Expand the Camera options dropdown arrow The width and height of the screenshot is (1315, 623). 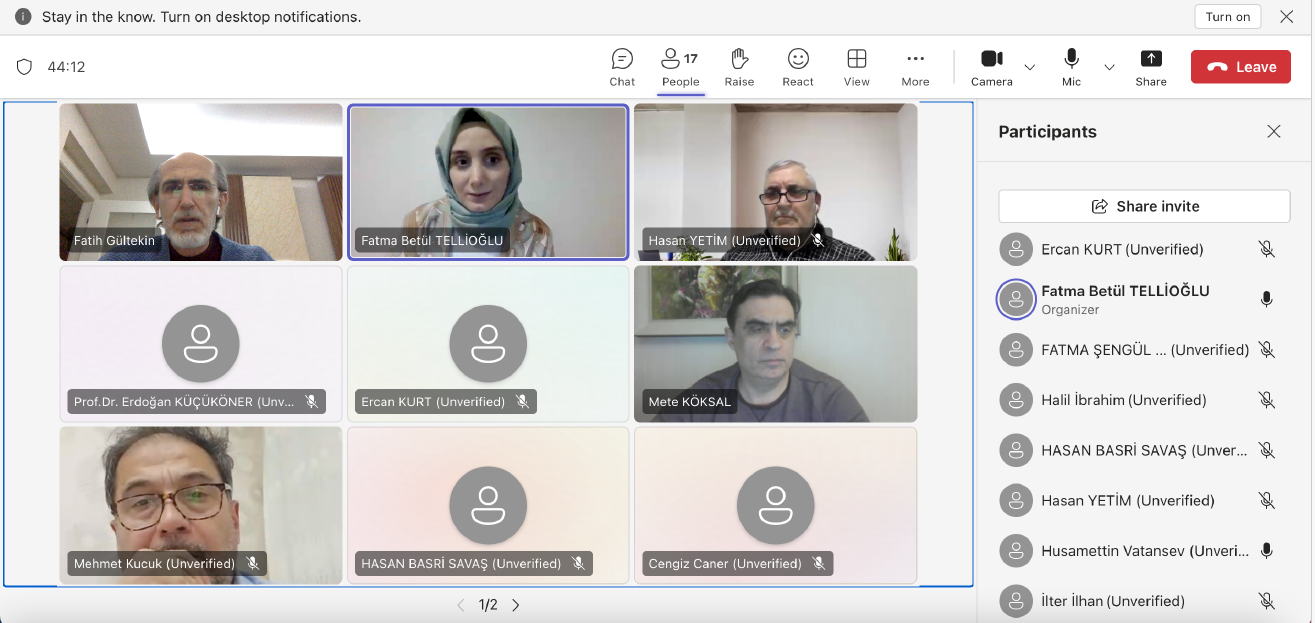(1030, 67)
